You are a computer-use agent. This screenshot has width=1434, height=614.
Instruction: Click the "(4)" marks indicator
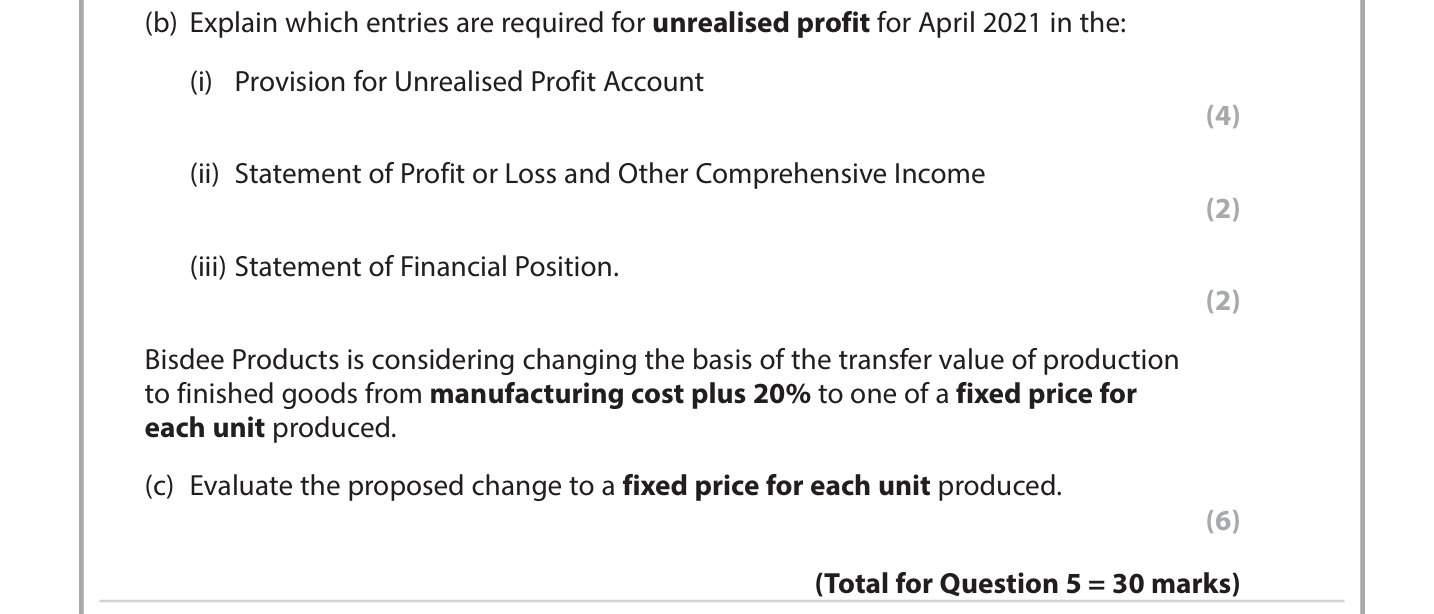(x=1222, y=116)
